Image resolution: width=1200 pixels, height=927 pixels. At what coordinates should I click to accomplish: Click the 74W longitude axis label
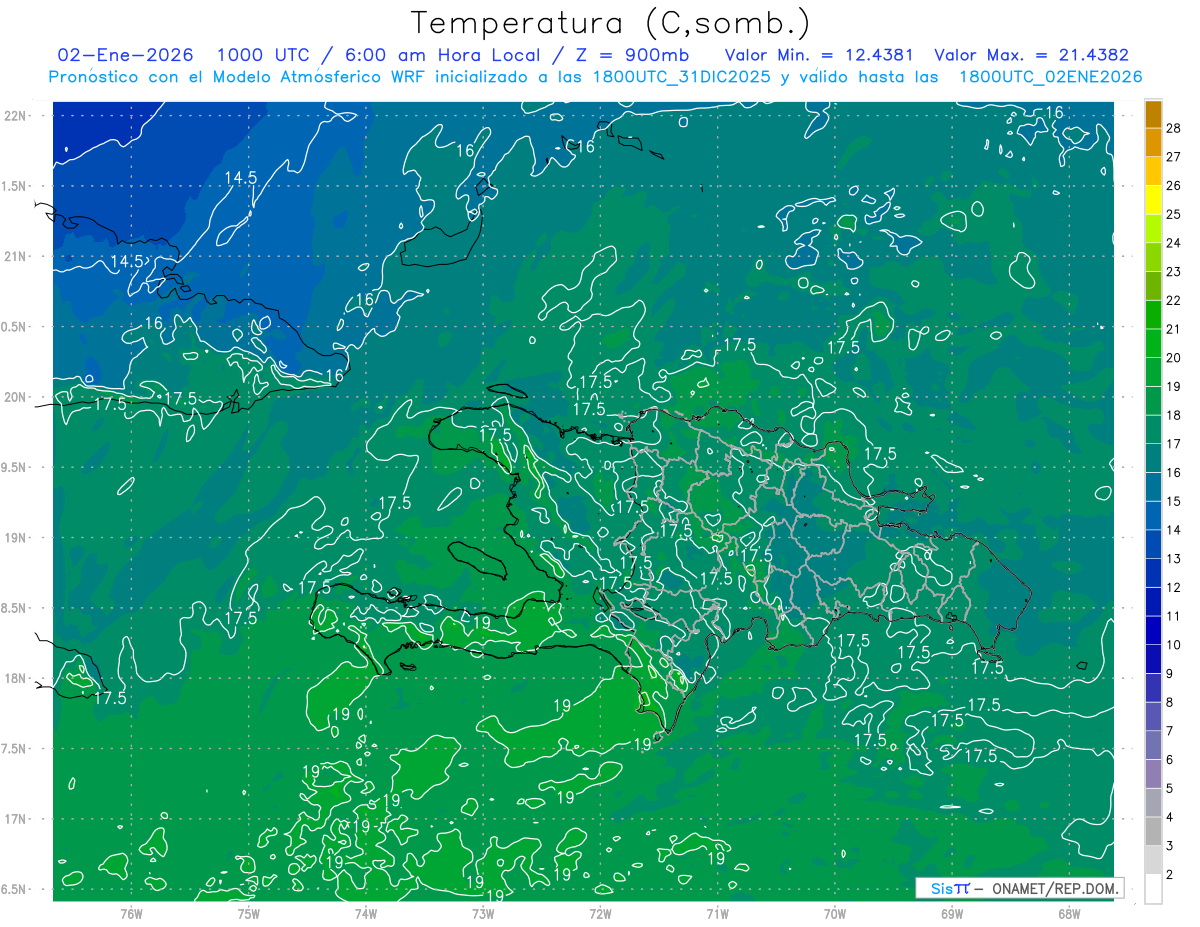pos(365,913)
